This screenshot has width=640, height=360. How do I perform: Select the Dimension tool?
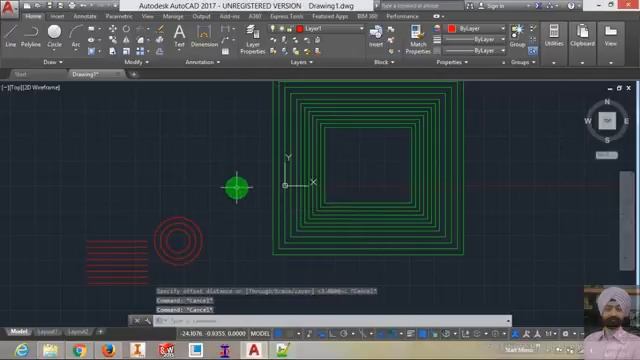pyautogui.click(x=204, y=36)
